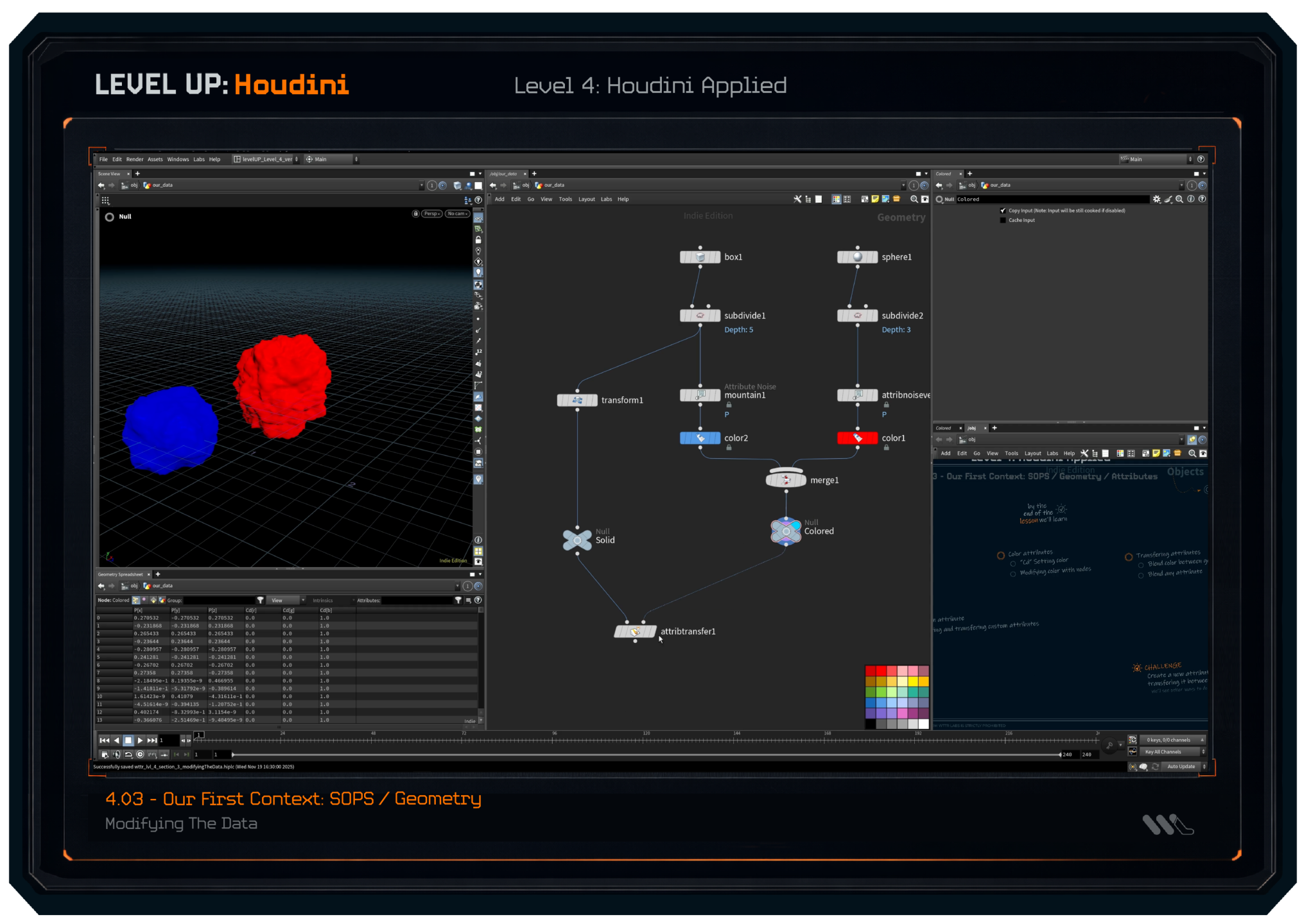Screen dimensions: 1302x924
Task: Toggle real-time playback clock icon
Action: 140,755
